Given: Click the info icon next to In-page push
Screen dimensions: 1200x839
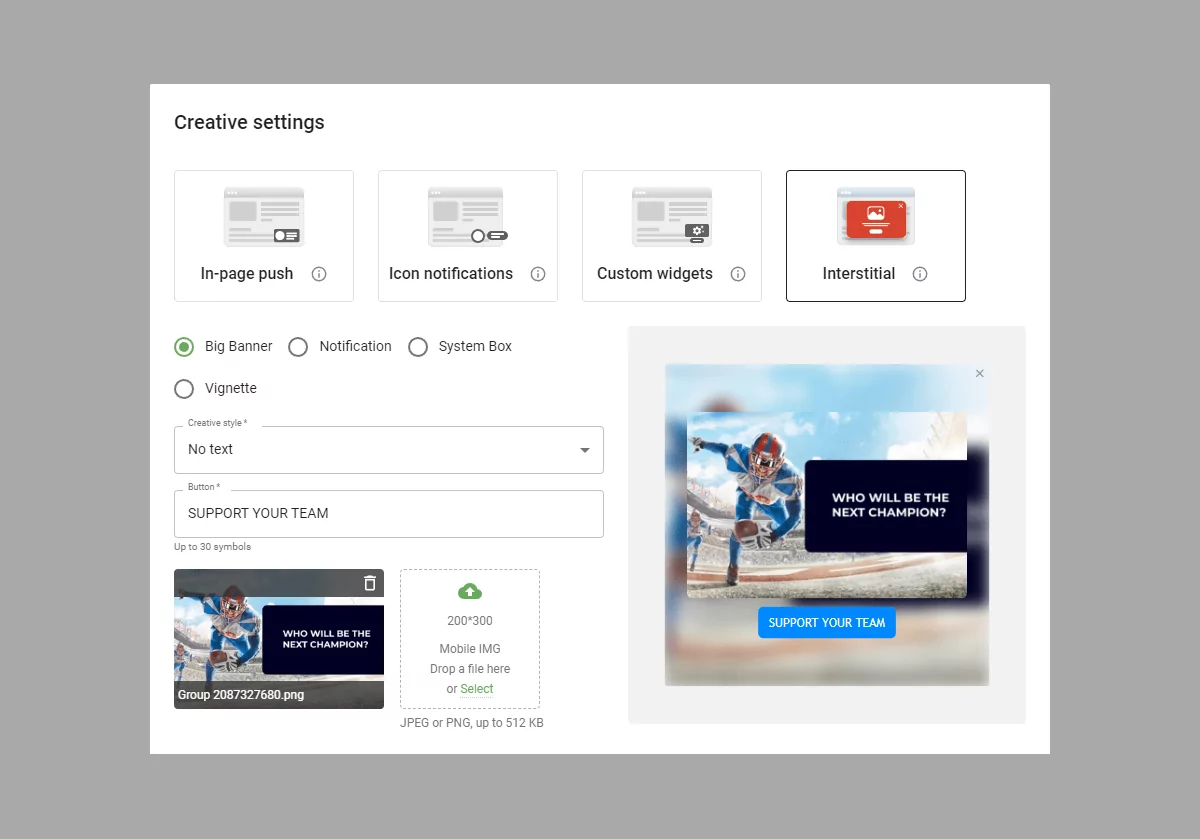Looking at the screenshot, I should [319, 274].
